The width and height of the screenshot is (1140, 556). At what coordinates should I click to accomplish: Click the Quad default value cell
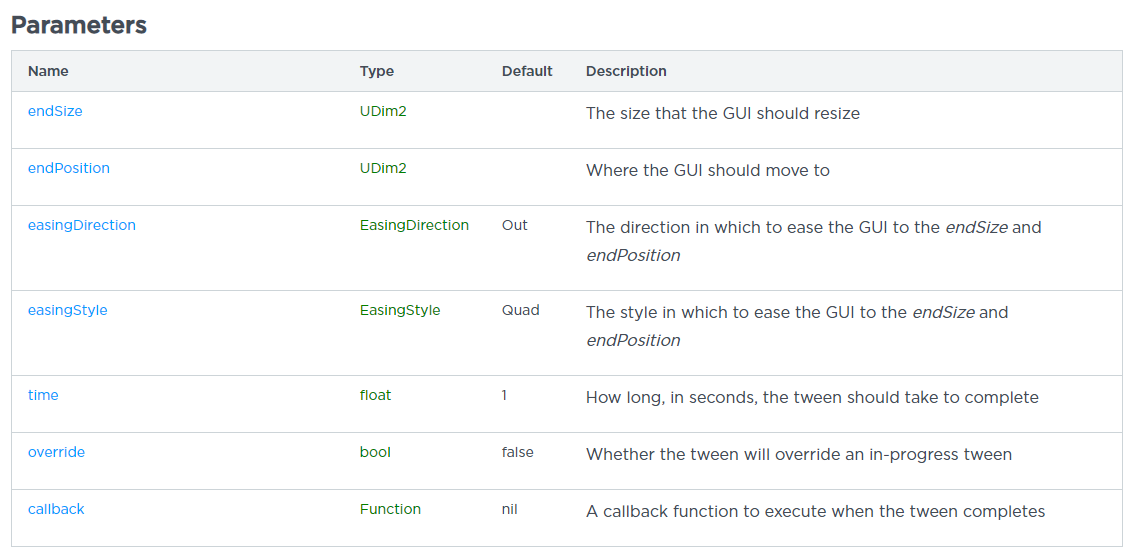521,310
